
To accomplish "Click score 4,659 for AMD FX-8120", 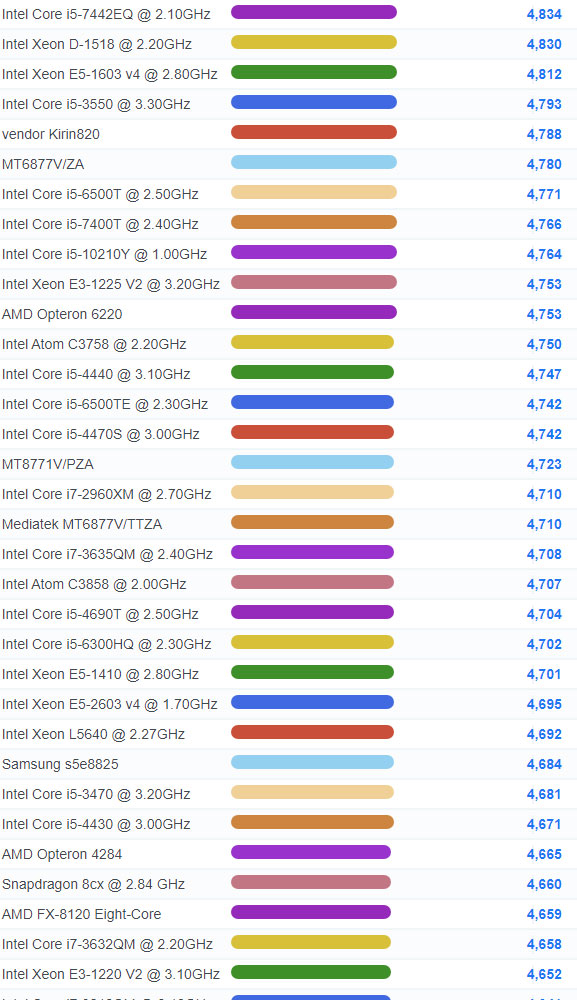I will coord(544,913).
